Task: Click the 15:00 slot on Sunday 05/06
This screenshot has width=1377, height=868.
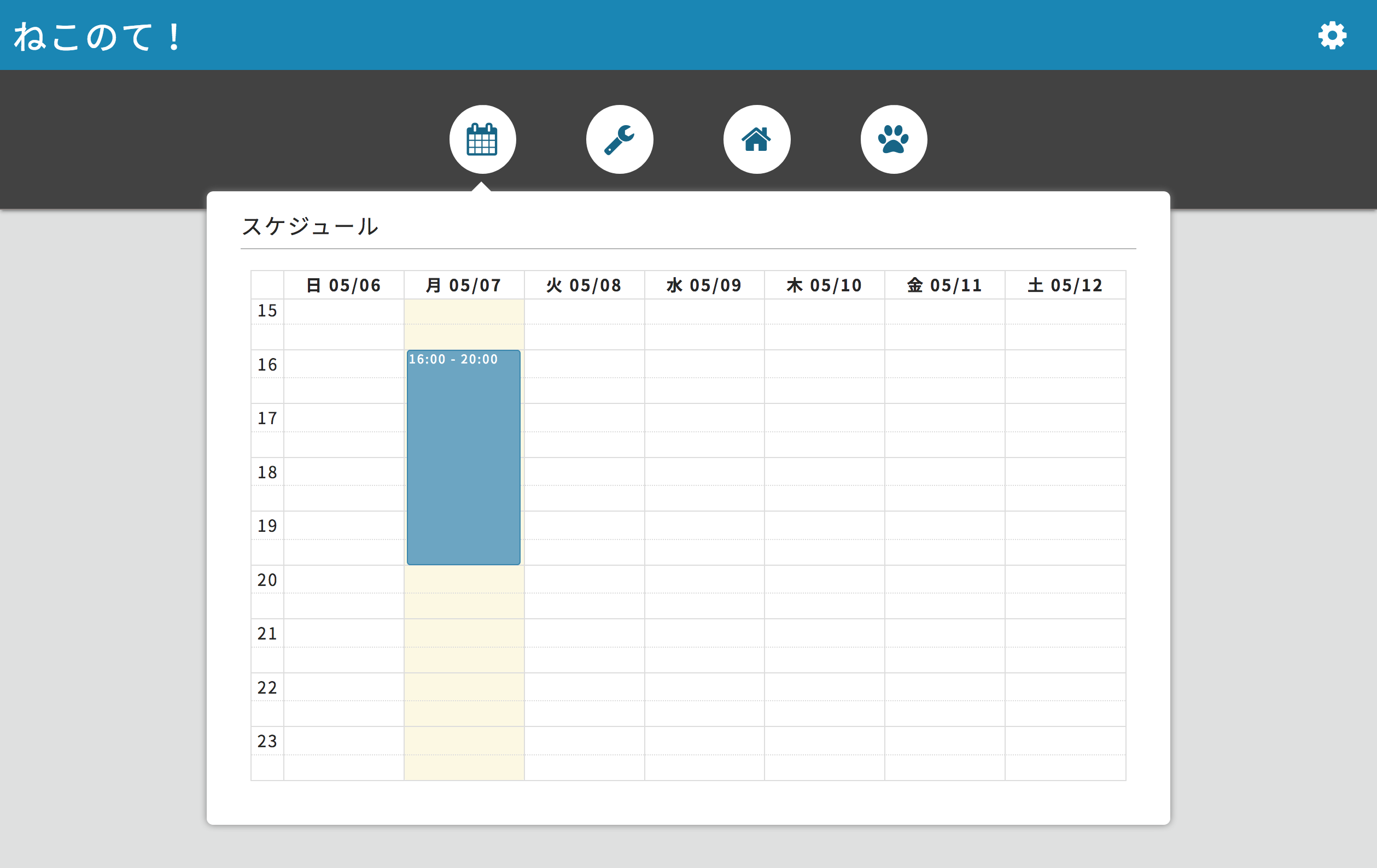Action: [x=343, y=312]
